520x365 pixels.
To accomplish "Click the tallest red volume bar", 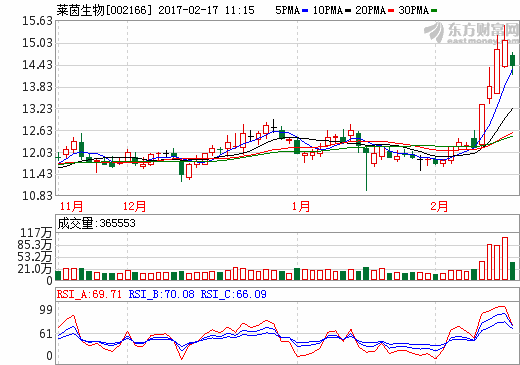I will tap(505, 259).
